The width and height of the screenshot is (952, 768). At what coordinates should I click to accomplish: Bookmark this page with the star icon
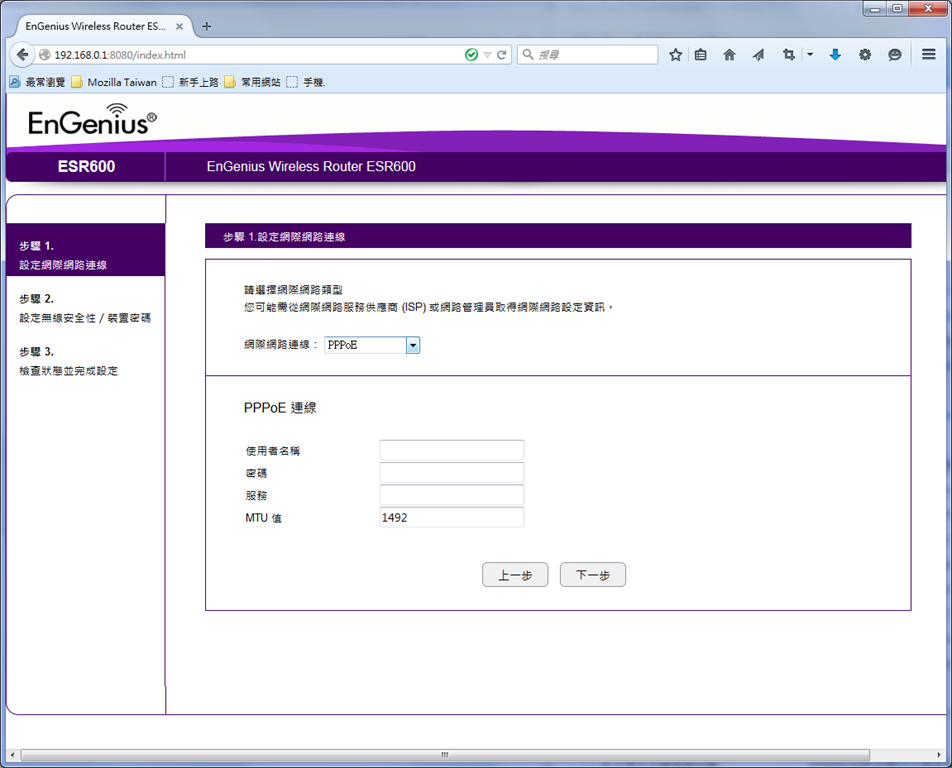[675, 55]
